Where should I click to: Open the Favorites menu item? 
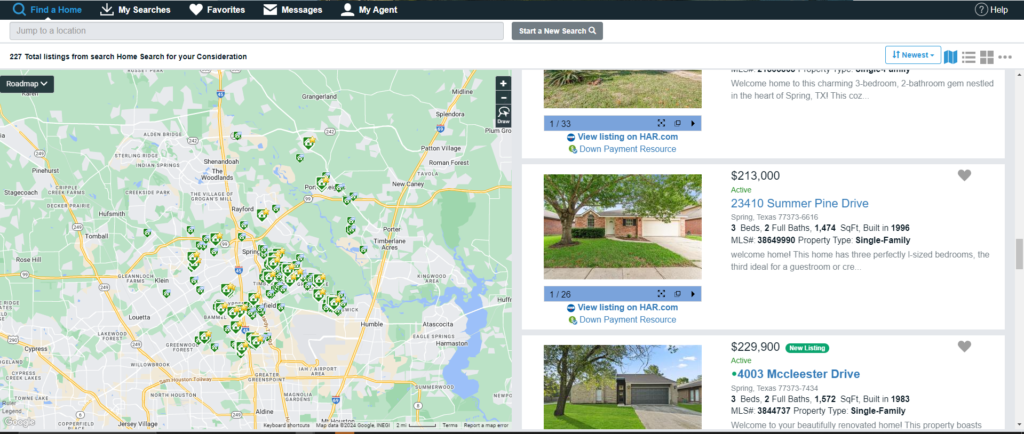[218, 10]
